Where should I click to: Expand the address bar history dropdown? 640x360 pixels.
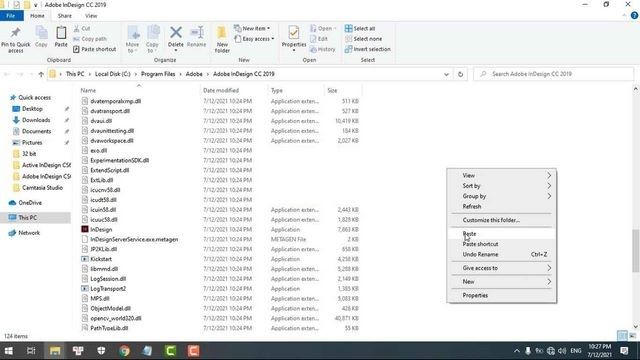click(446, 74)
